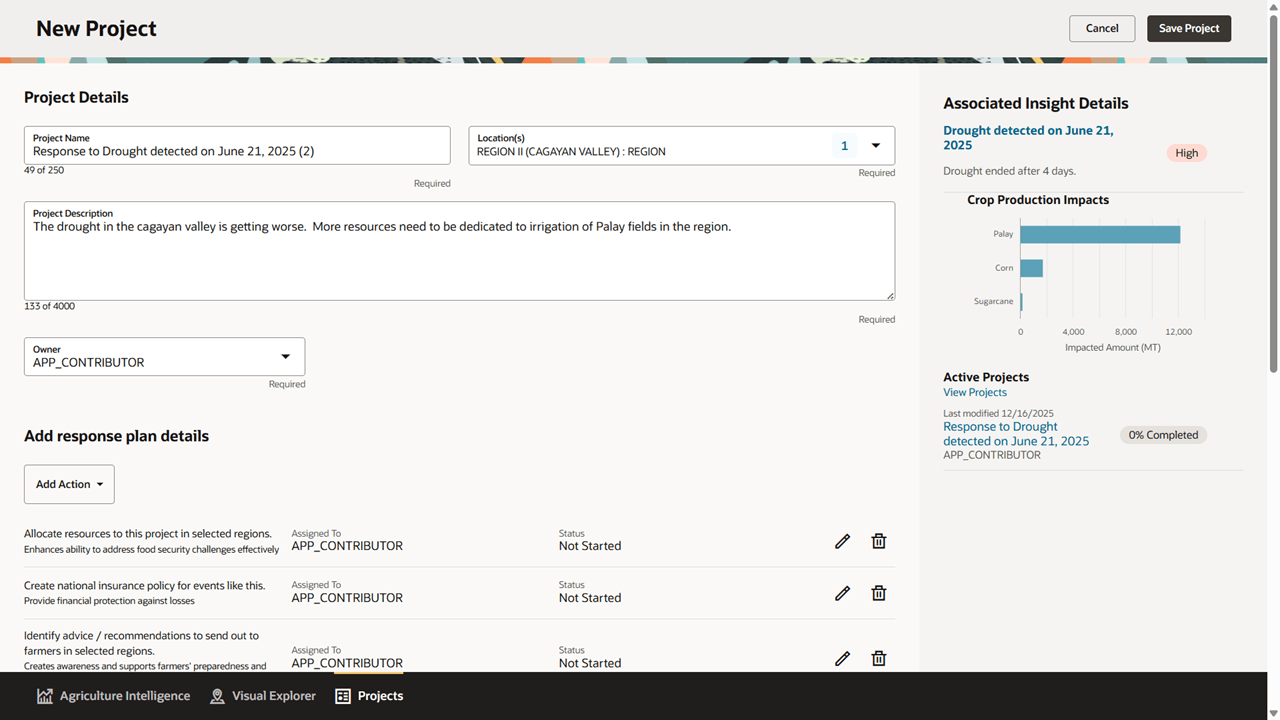Delete the Allocate resources action

[878, 541]
